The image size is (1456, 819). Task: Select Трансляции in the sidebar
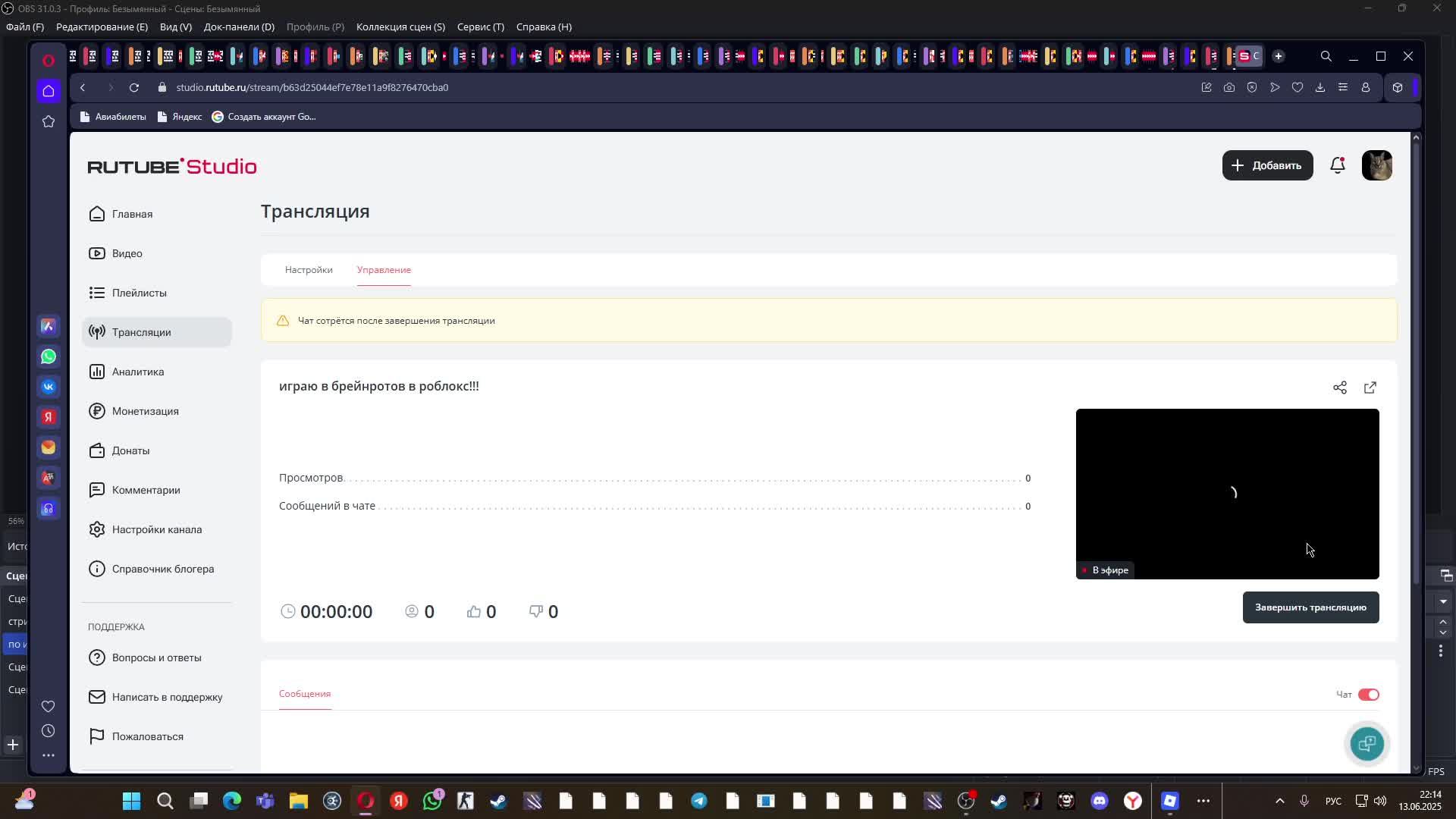(157, 332)
